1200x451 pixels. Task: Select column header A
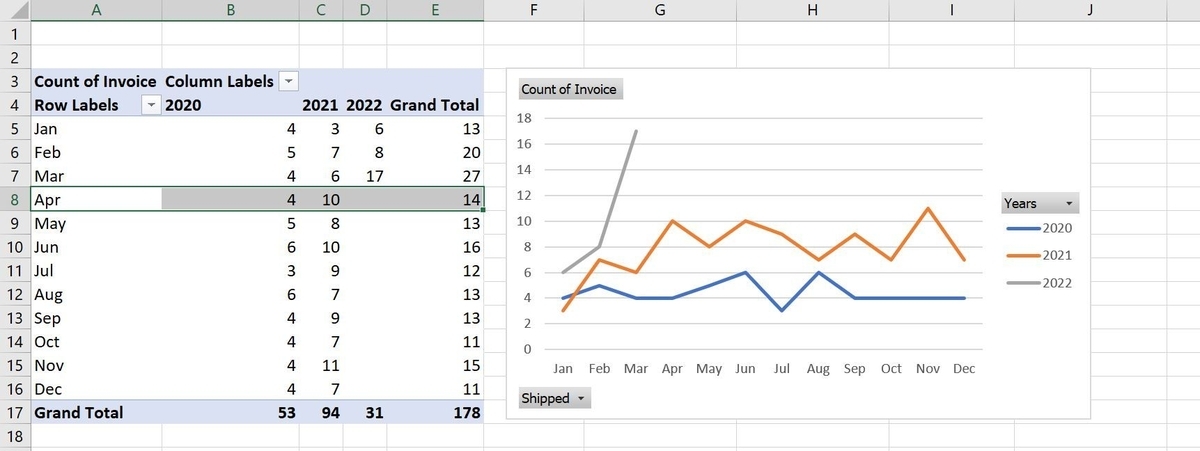pyautogui.click(x=96, y=11)
